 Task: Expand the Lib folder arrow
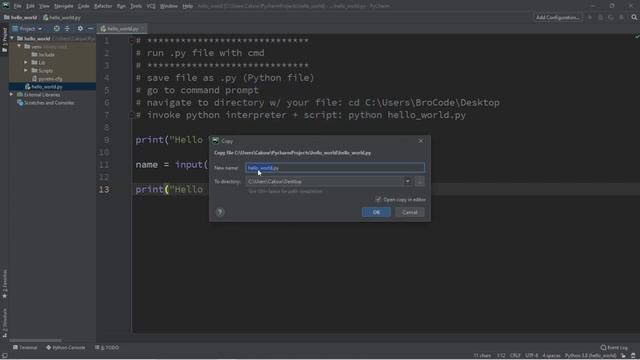pos(26,62)
